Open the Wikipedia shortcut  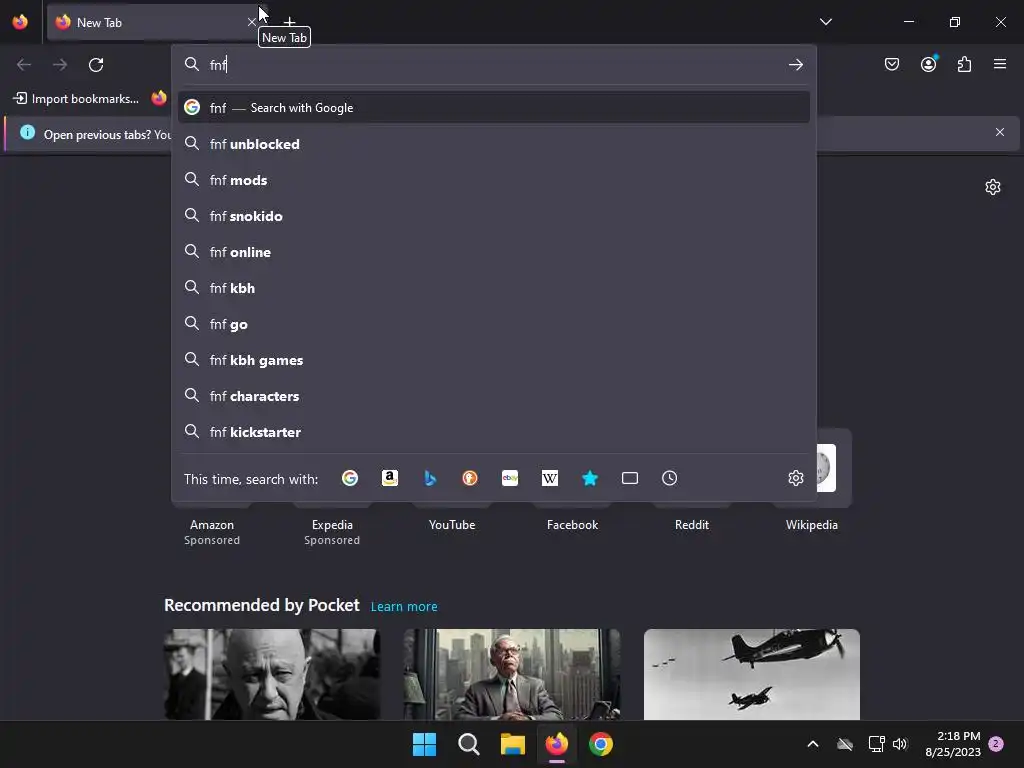[812, 483]
